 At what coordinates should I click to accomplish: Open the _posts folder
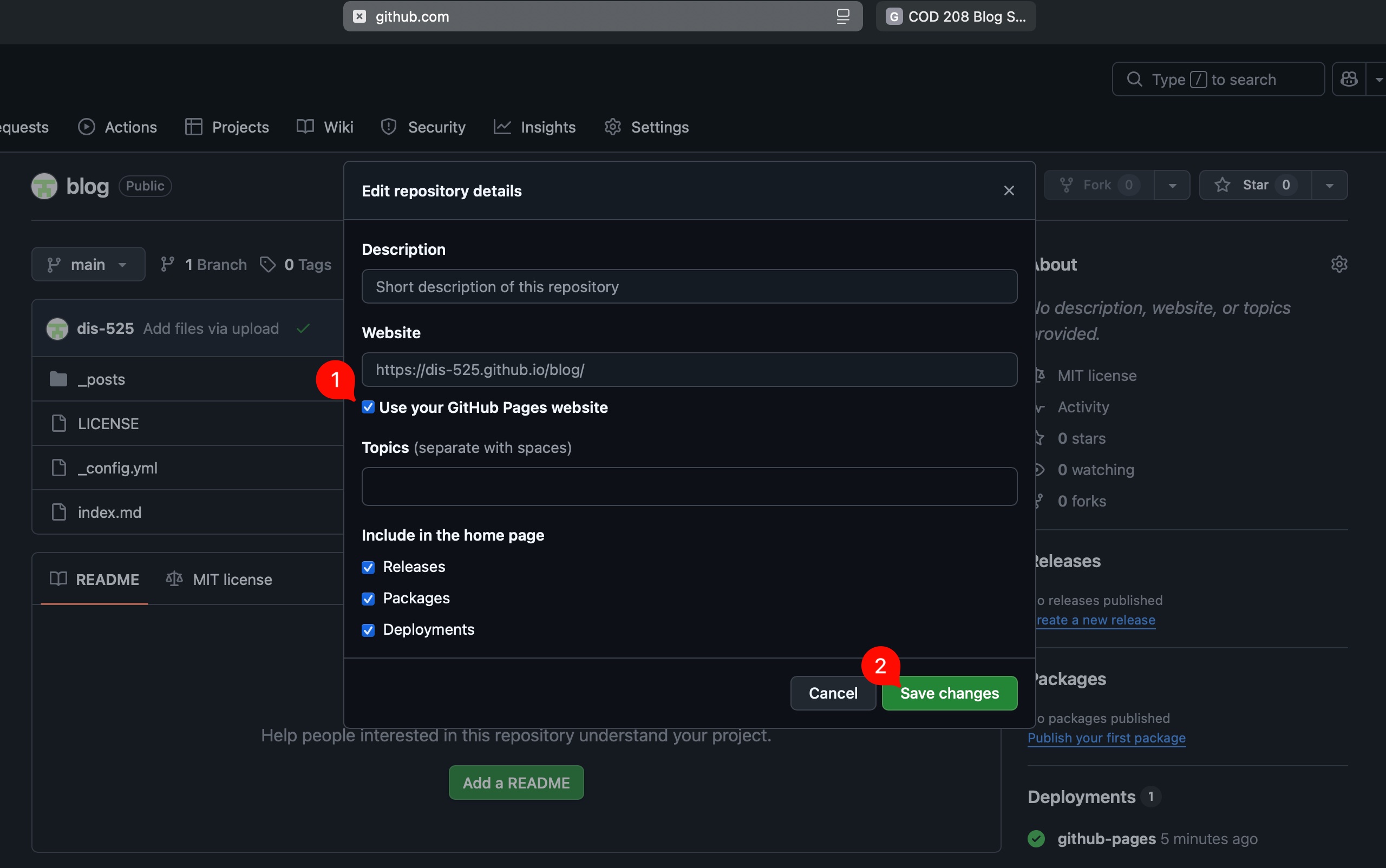click(102, 379)
